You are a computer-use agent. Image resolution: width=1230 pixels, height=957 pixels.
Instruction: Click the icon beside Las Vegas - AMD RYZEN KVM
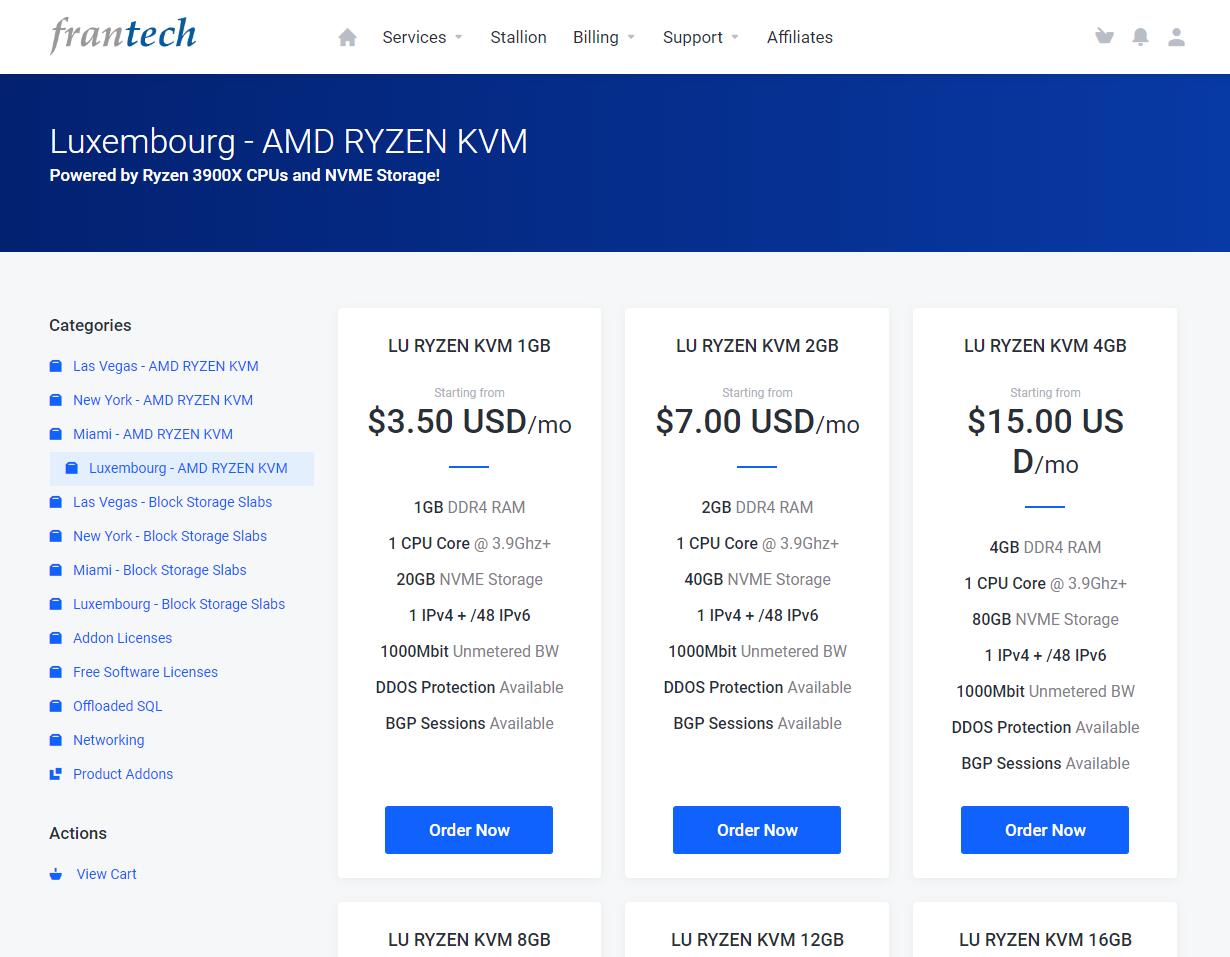click(56, 366)
